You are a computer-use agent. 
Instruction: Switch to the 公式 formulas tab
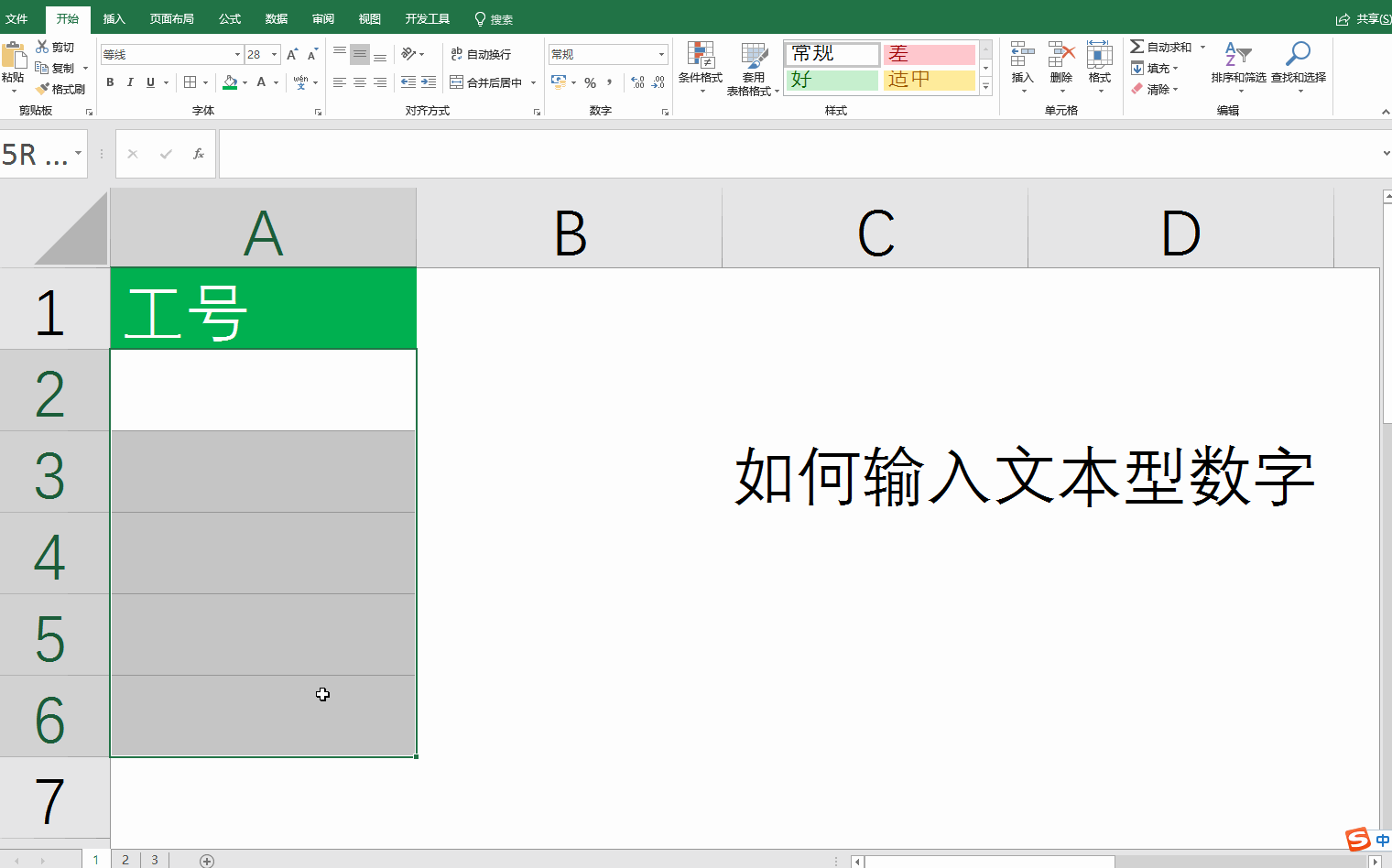tap(230, 18)
